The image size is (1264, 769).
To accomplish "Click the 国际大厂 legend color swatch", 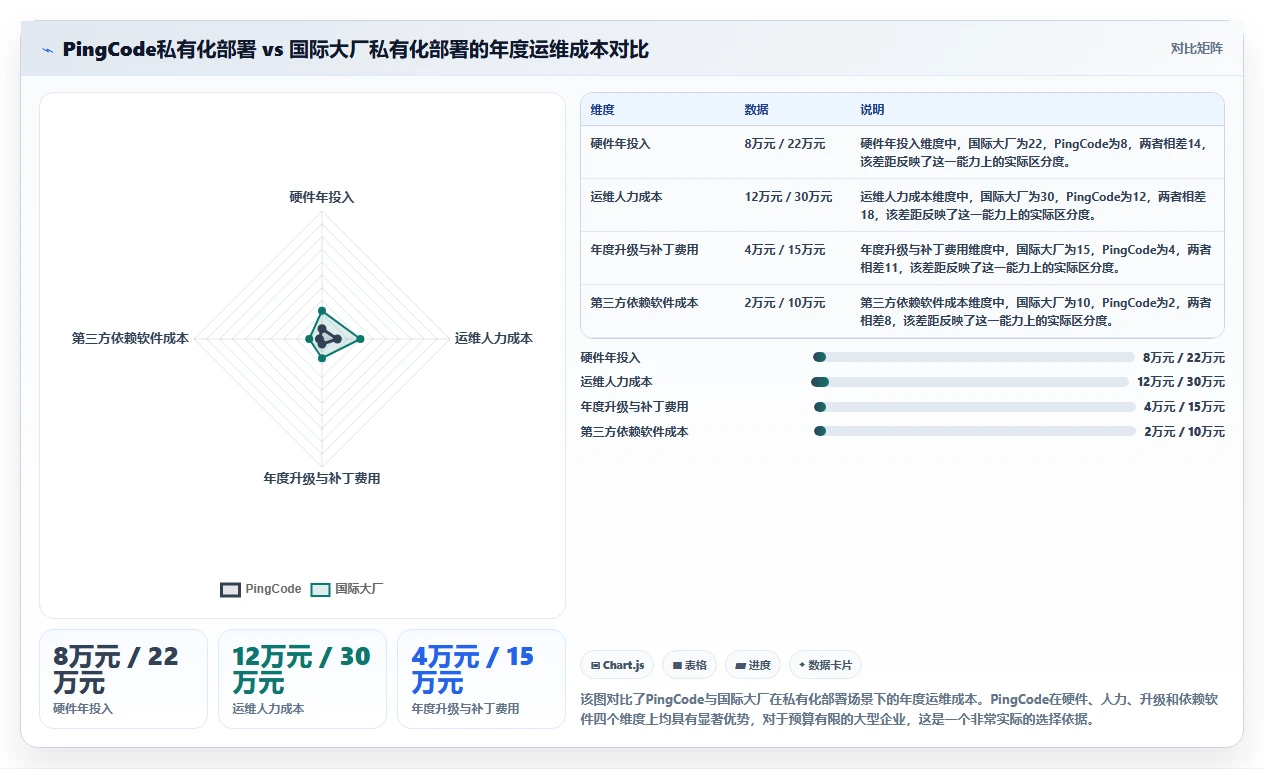I will (320, 589).
